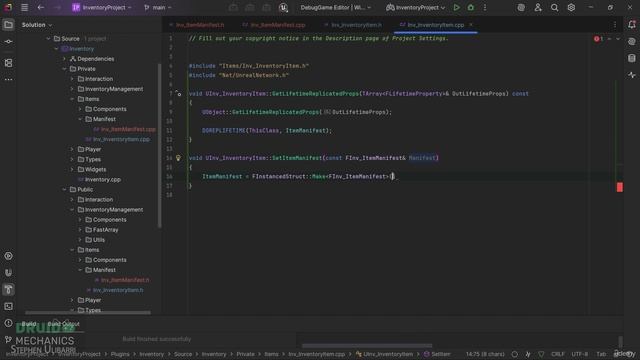Open the DebugGame Editor configuration dropdown

[x=335, y=7]
